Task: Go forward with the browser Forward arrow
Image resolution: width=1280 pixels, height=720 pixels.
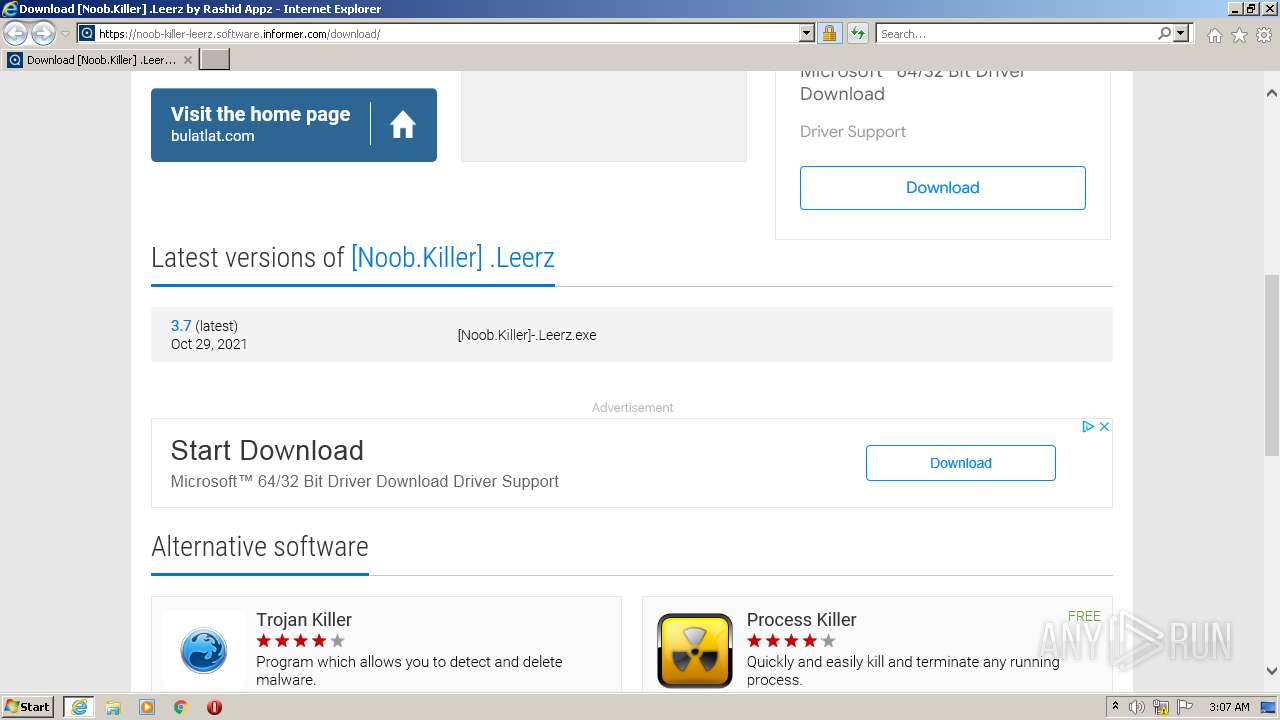Action: [43, 34]
